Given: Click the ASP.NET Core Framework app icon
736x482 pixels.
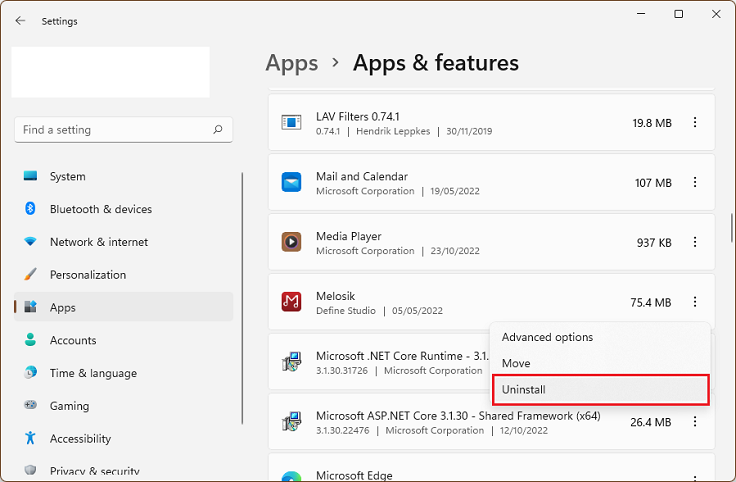Looking at the screenshot, I should 291,421.
